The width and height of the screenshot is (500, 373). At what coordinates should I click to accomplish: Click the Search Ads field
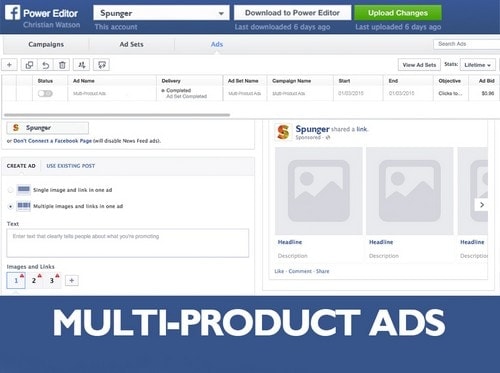[x=467, y=44]
